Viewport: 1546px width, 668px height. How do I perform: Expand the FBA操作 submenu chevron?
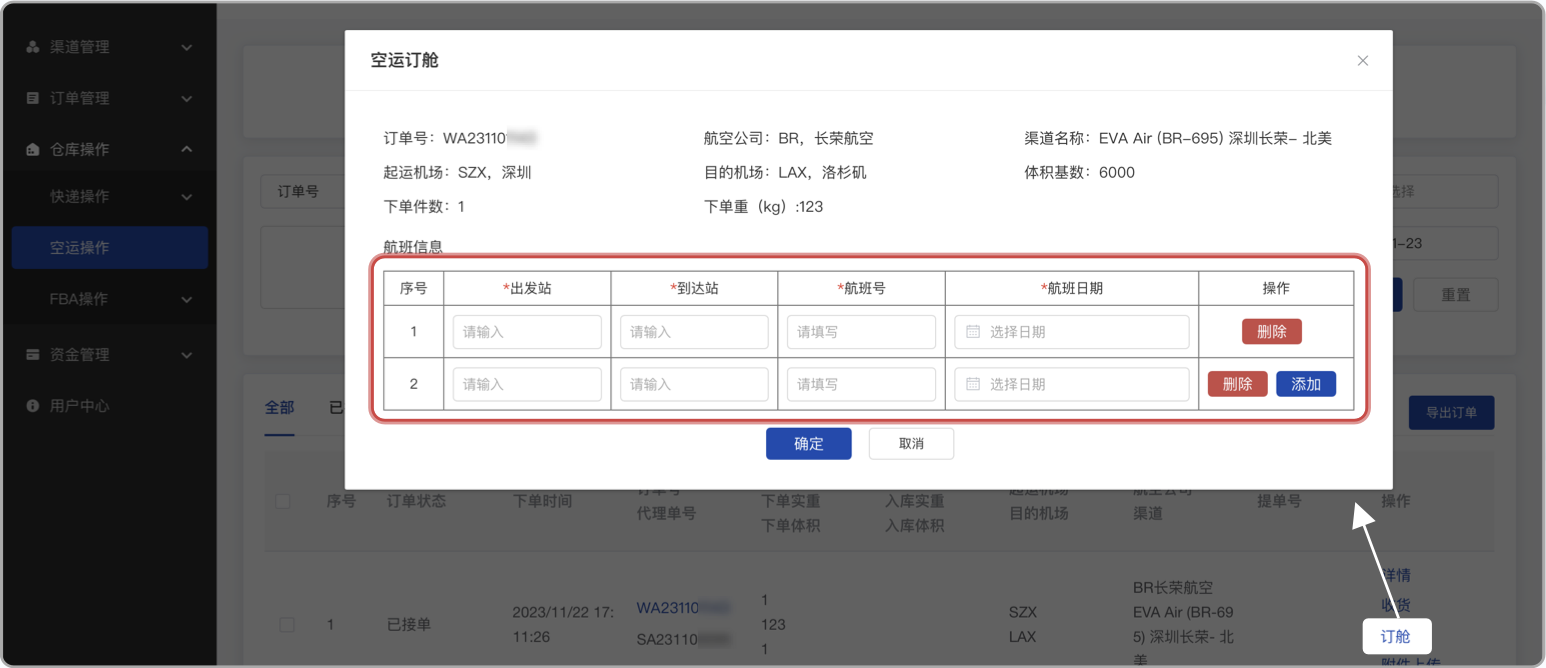coord(187,299)
